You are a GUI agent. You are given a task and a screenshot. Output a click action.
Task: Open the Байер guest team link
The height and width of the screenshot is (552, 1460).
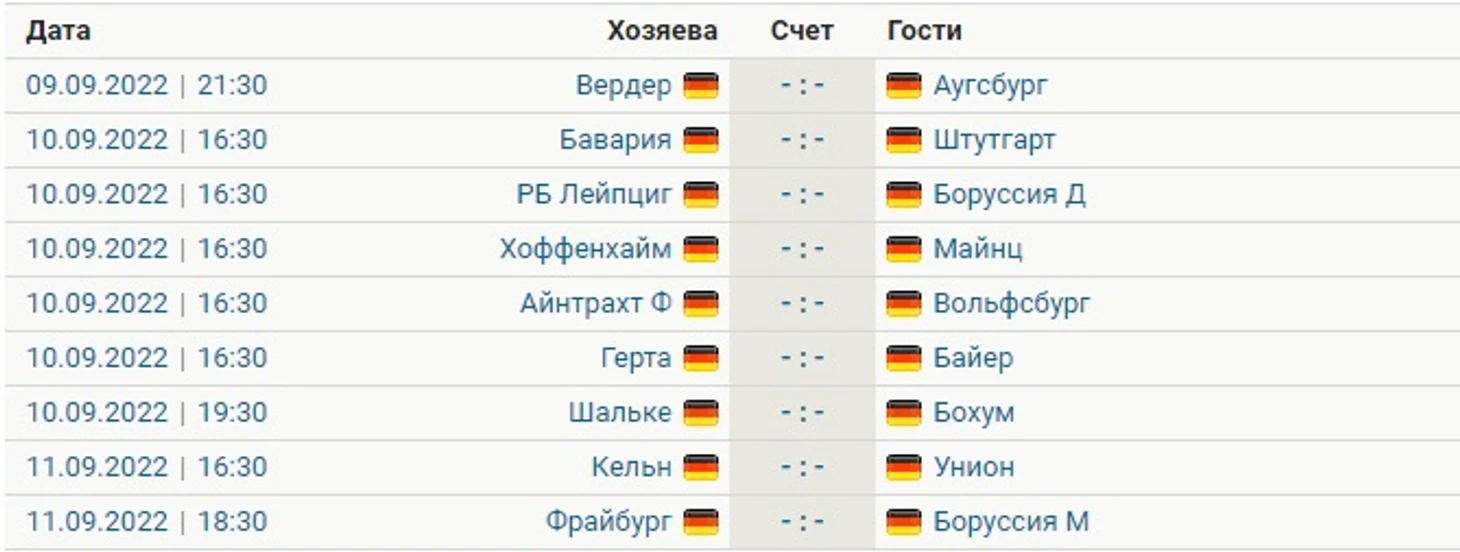973,358
